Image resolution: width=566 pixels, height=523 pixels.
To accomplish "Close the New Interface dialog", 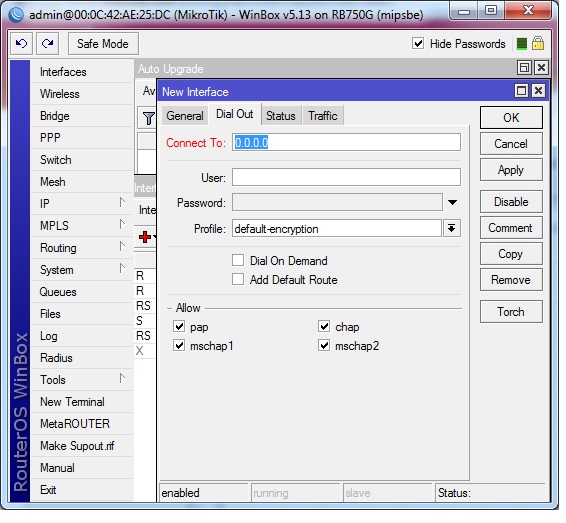I will click(x=539, y=91).
